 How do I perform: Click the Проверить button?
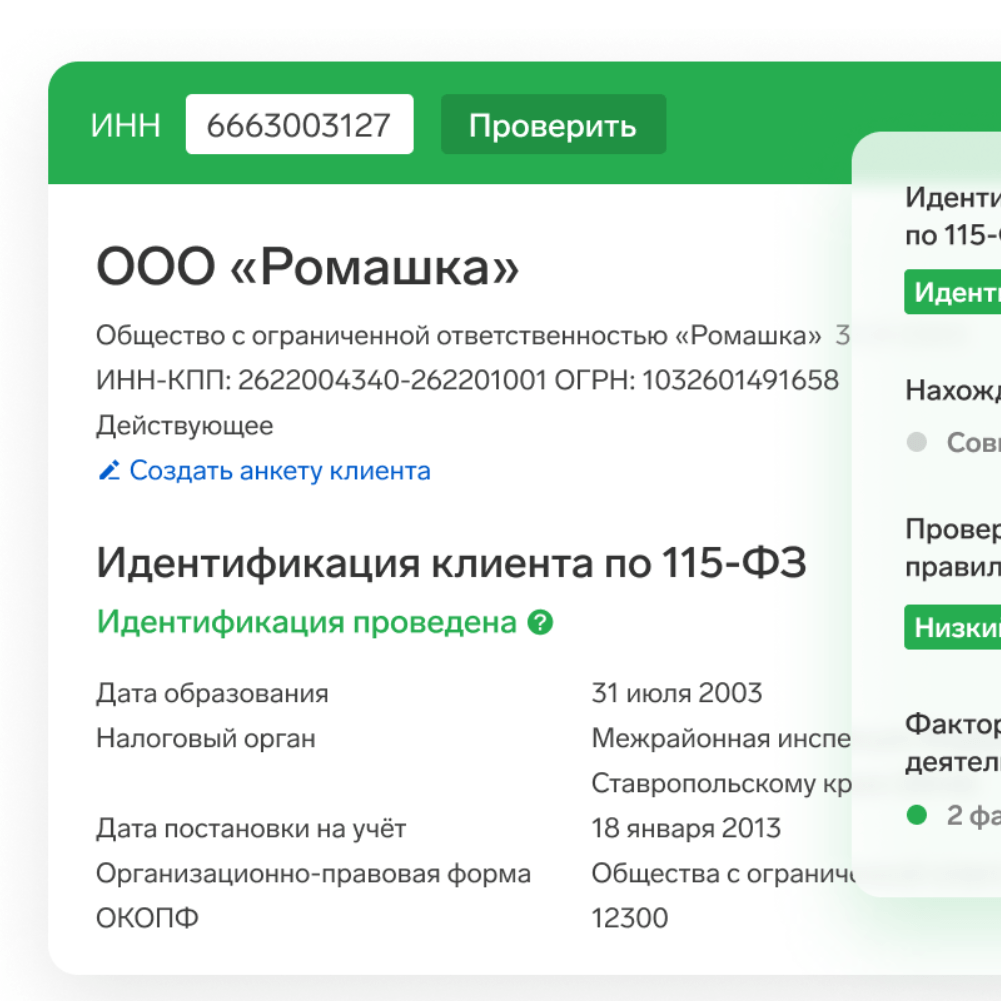click(553, 124)
